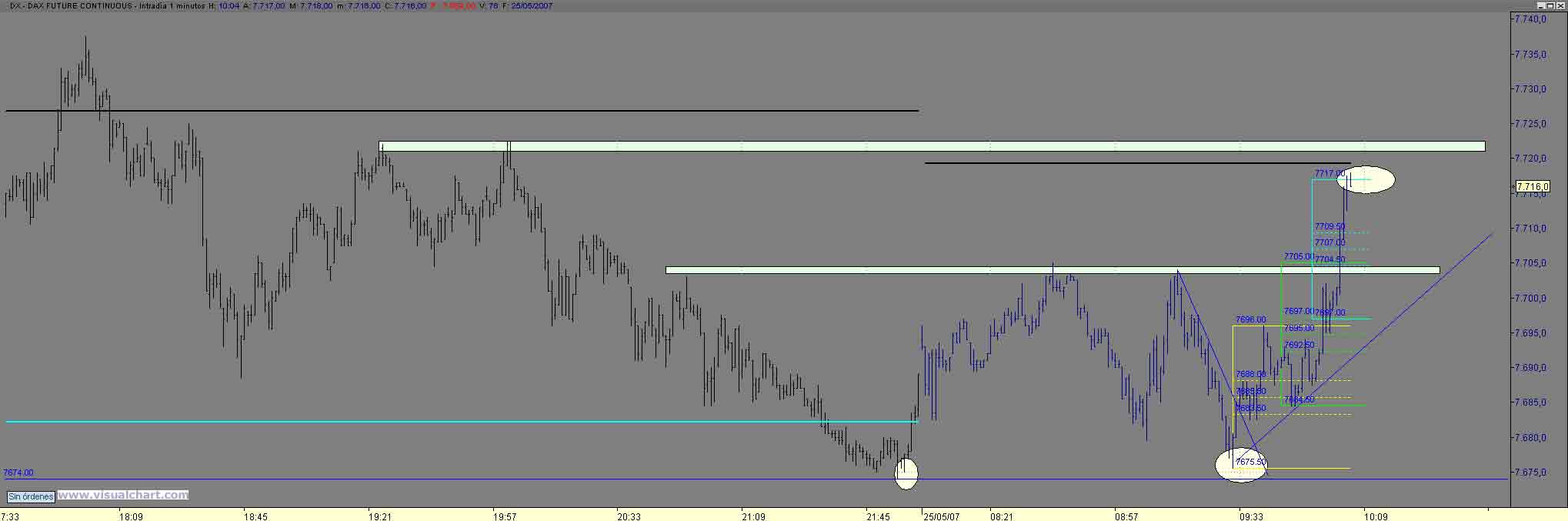
Task: Click the 7674.00 horizontal level label
Action: click(x=18, y=473)
